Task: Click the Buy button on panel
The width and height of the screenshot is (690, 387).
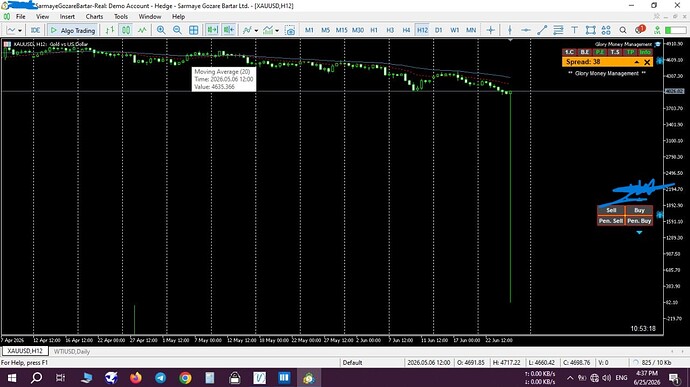Action: [x=639, y=210]
